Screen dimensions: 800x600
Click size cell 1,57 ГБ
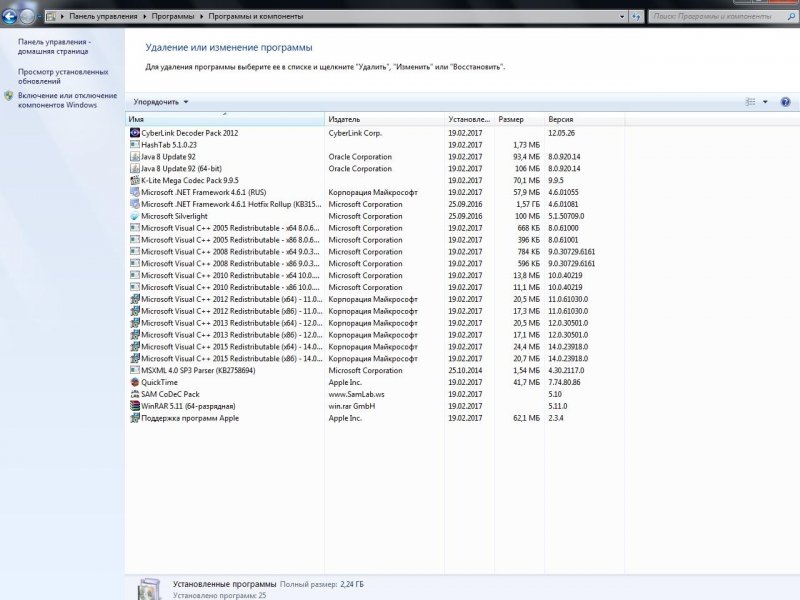coord(528,204)
